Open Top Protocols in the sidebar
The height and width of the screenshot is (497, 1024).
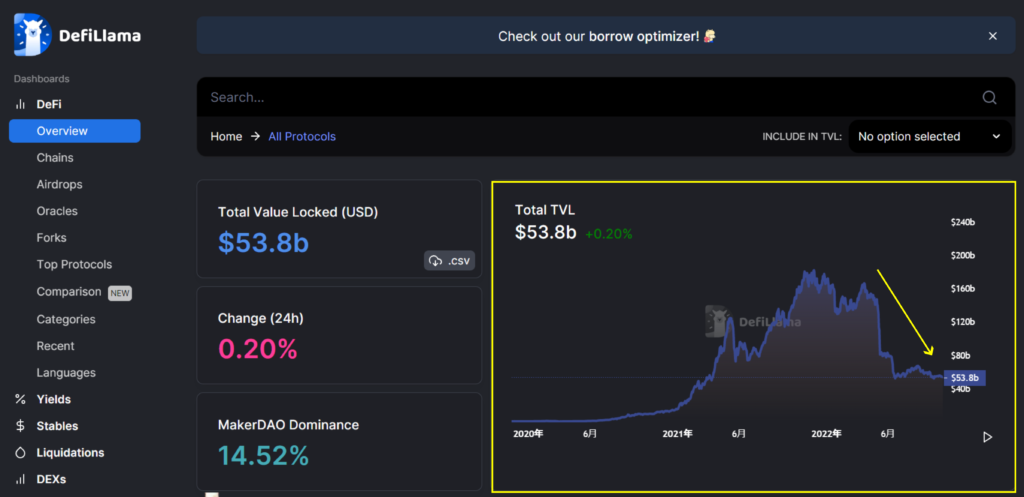(x=74, y=265)
